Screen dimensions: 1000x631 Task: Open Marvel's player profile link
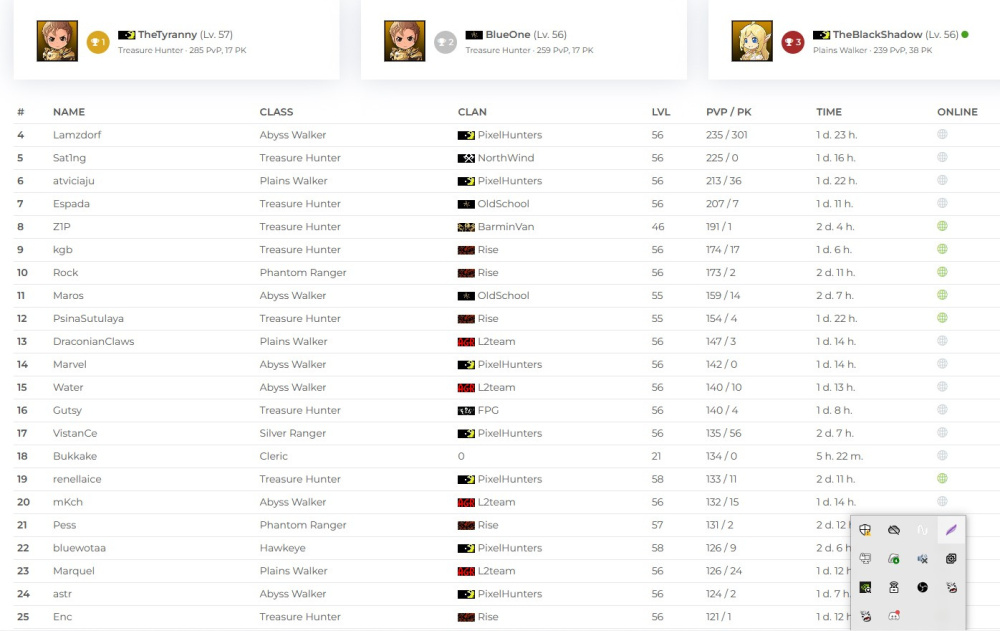[x=69, y=364]
